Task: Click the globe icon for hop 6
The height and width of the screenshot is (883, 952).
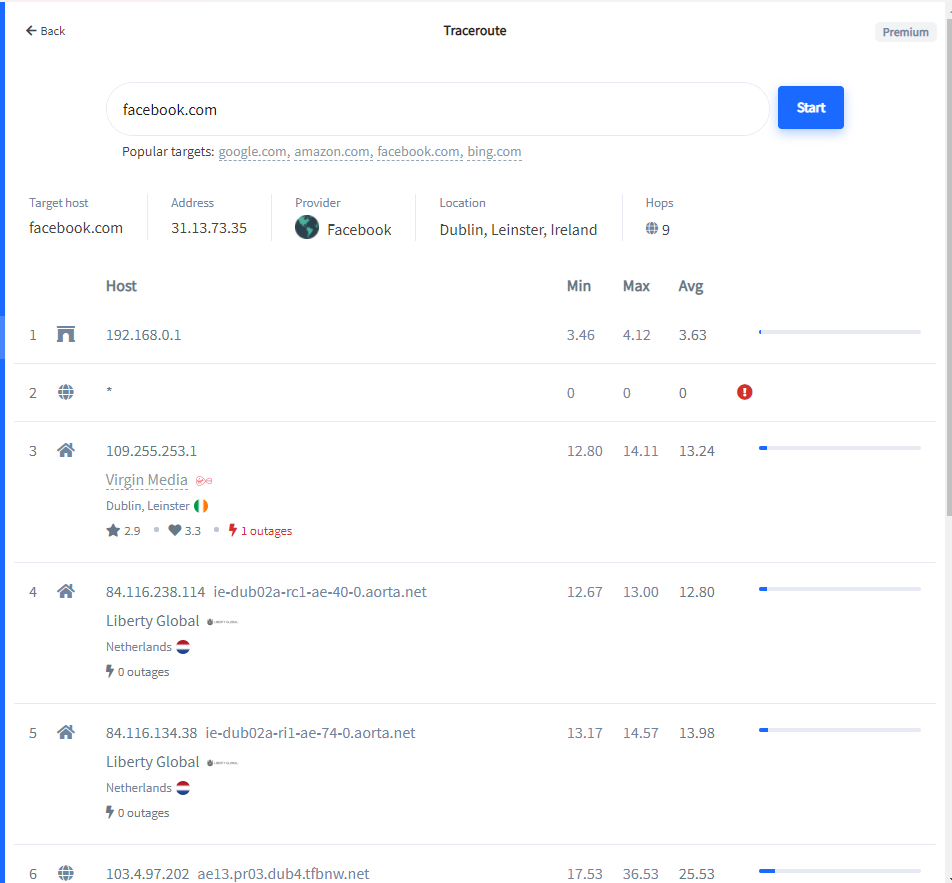Action: pyautogui.click(x=66, y=873)
